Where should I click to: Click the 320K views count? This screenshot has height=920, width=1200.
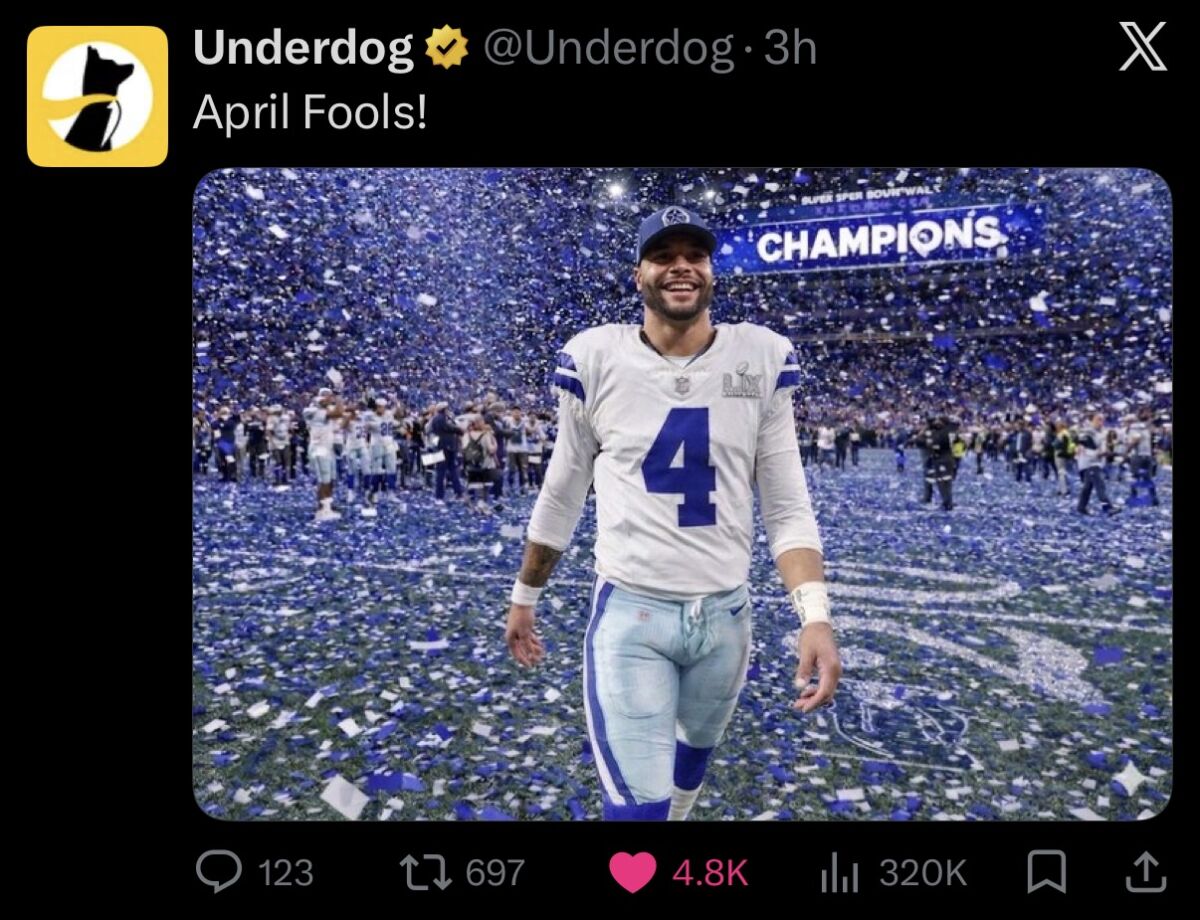click(x=922, y=873)
